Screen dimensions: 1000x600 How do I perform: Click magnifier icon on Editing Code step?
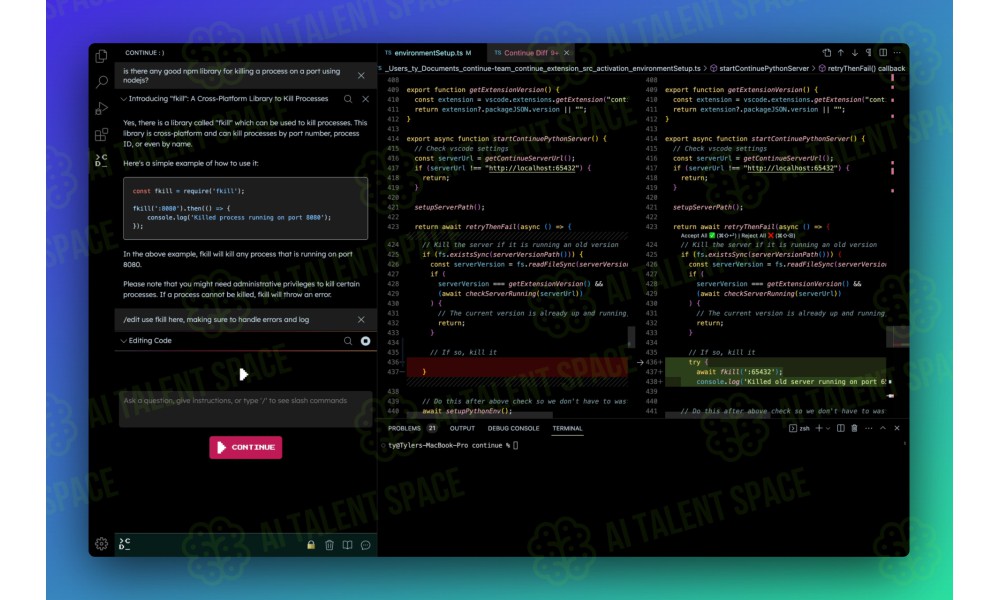pos(348,341)
